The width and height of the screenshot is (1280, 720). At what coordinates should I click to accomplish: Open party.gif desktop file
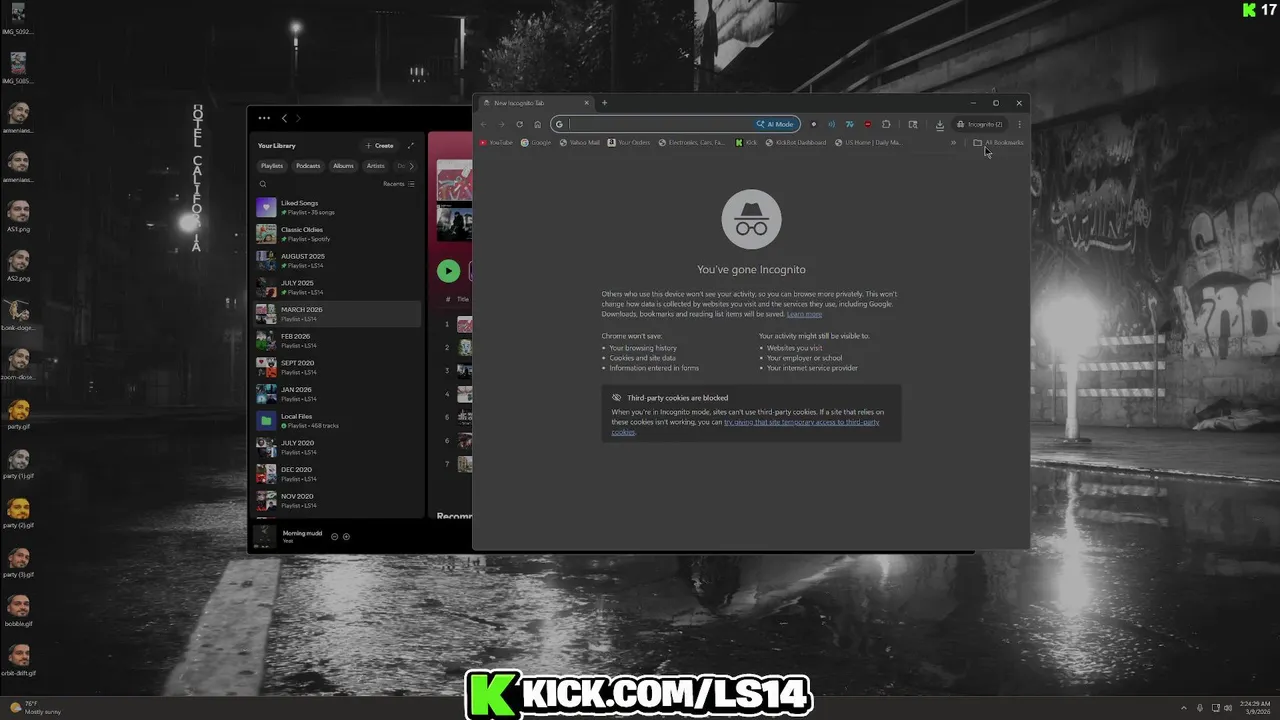pos(18,414)
